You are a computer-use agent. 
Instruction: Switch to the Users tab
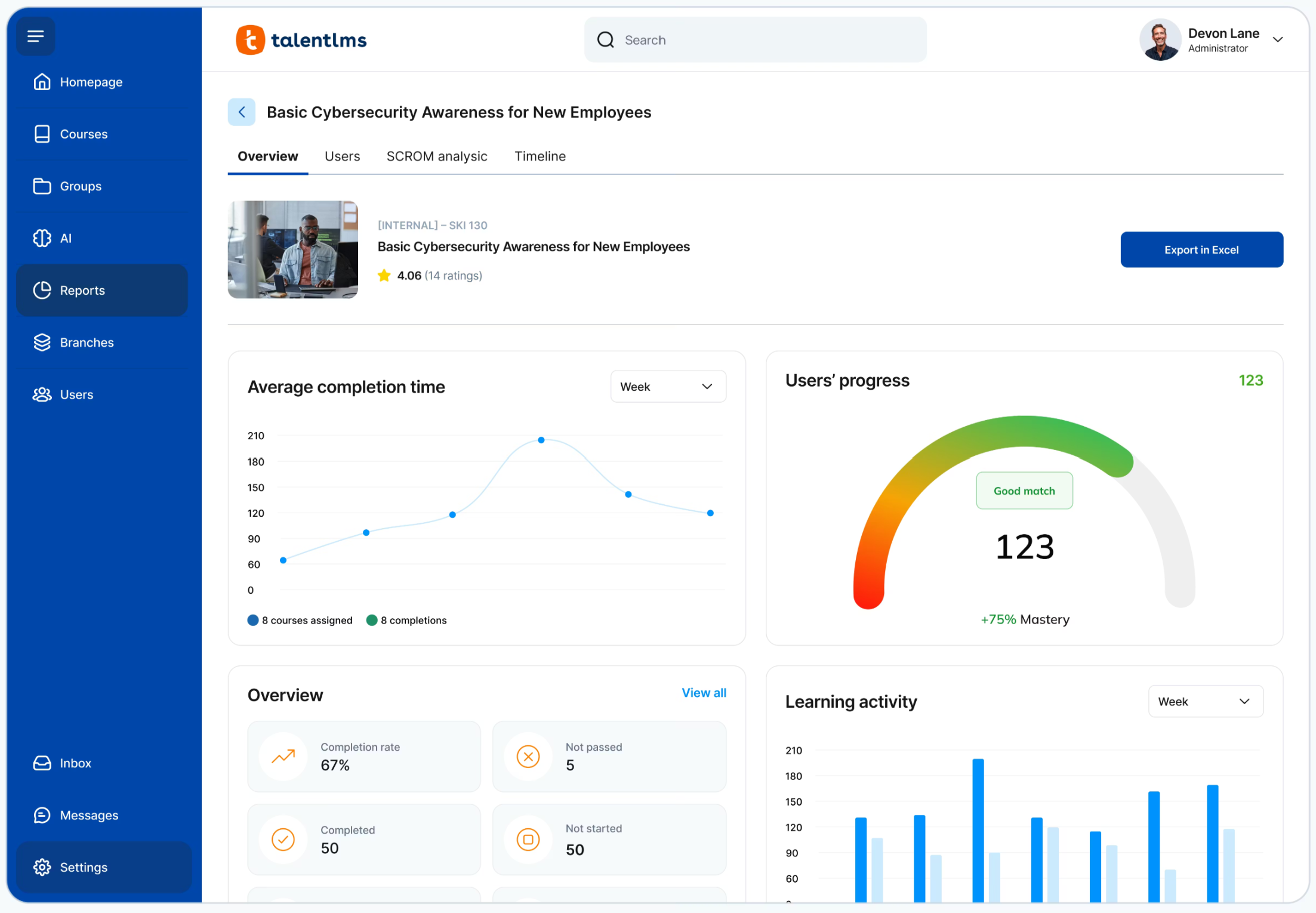click(342, 156)
